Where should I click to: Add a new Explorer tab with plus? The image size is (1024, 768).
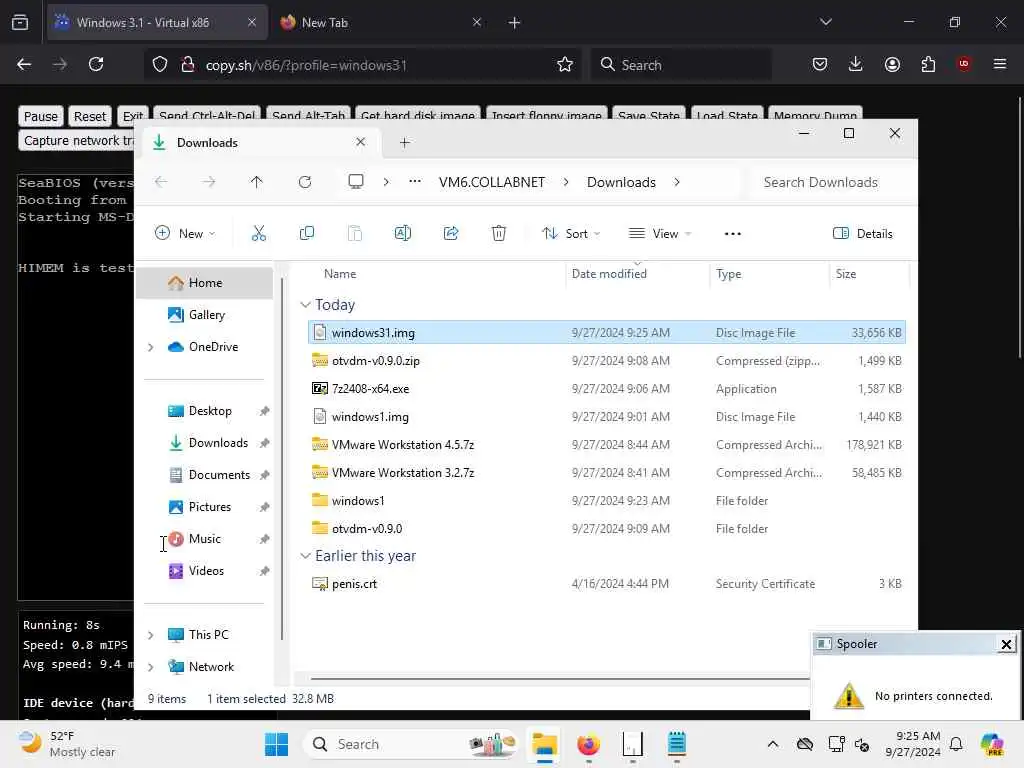[x=405, y=142]
